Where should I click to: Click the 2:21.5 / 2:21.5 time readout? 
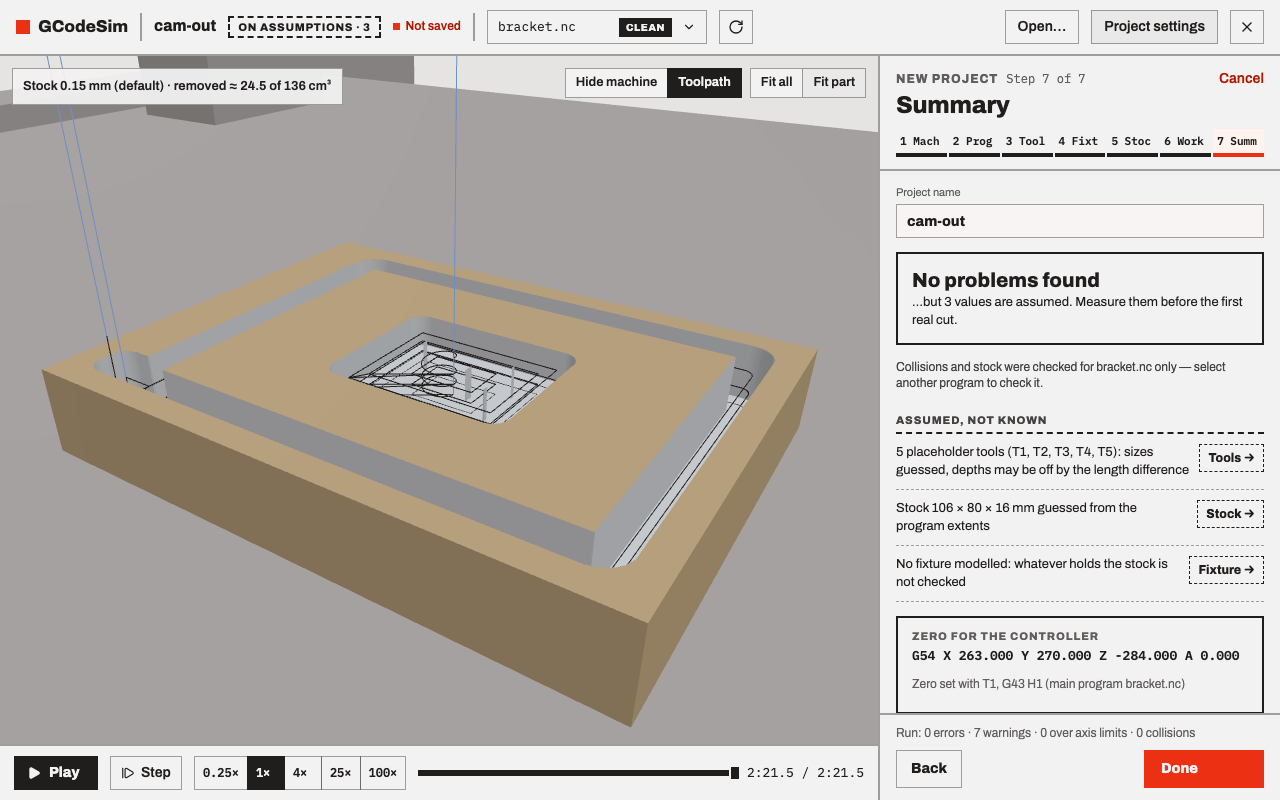pyautogui.click(x=805, y=773)
